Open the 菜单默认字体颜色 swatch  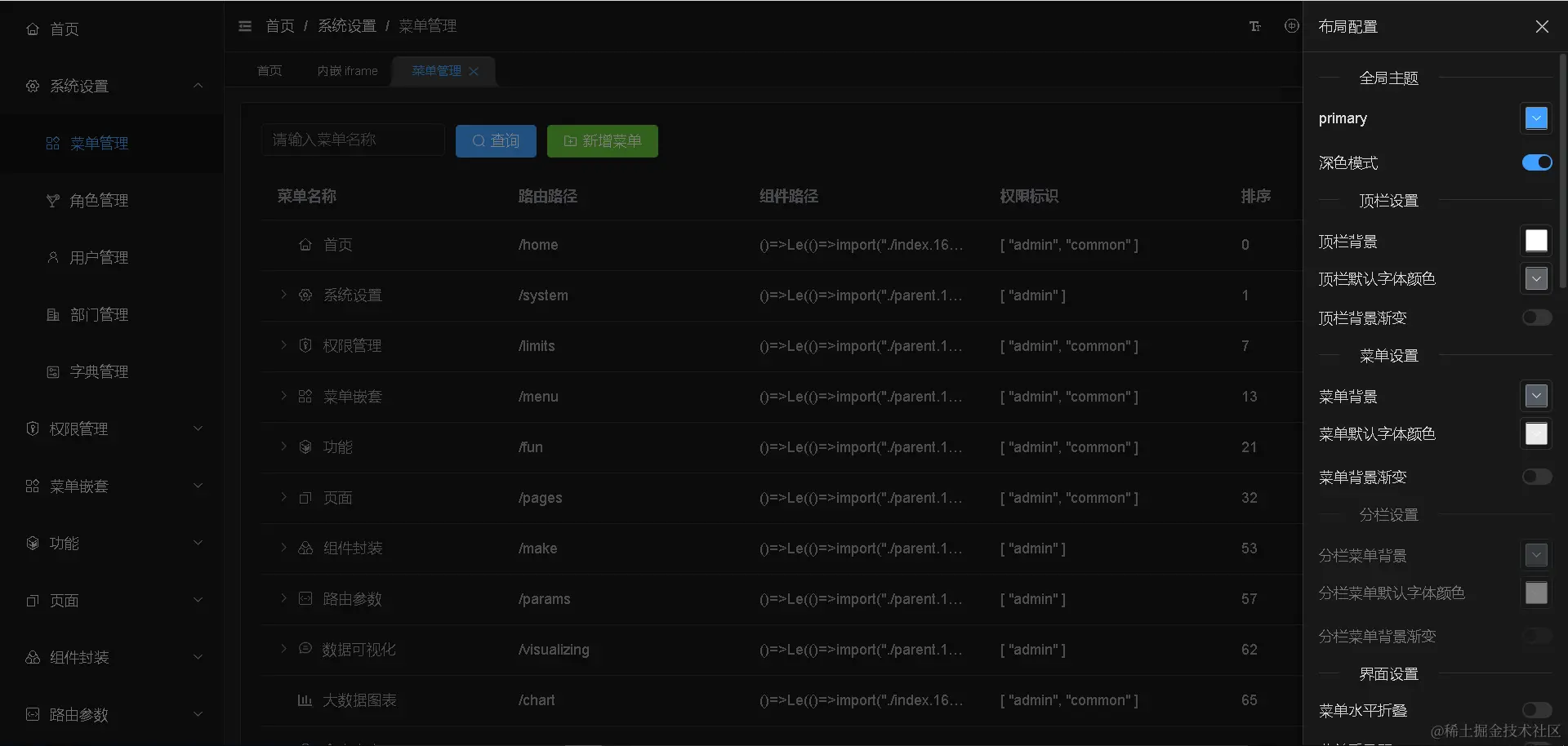point(1536,433)
